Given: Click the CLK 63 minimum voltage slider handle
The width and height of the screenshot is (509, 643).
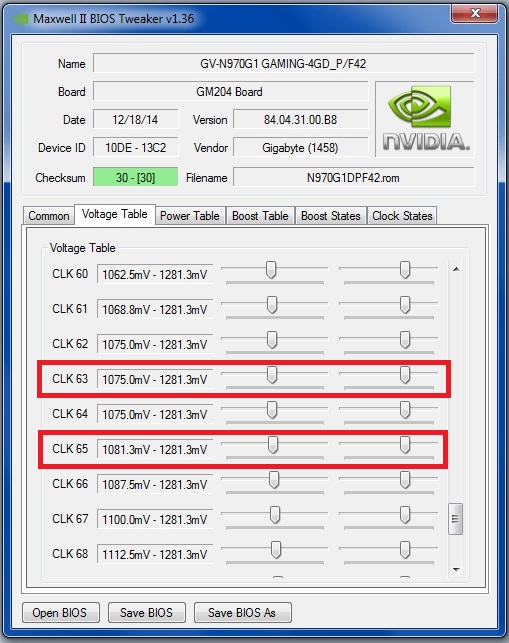Looking at the screenshot, I should click(272, 375).
